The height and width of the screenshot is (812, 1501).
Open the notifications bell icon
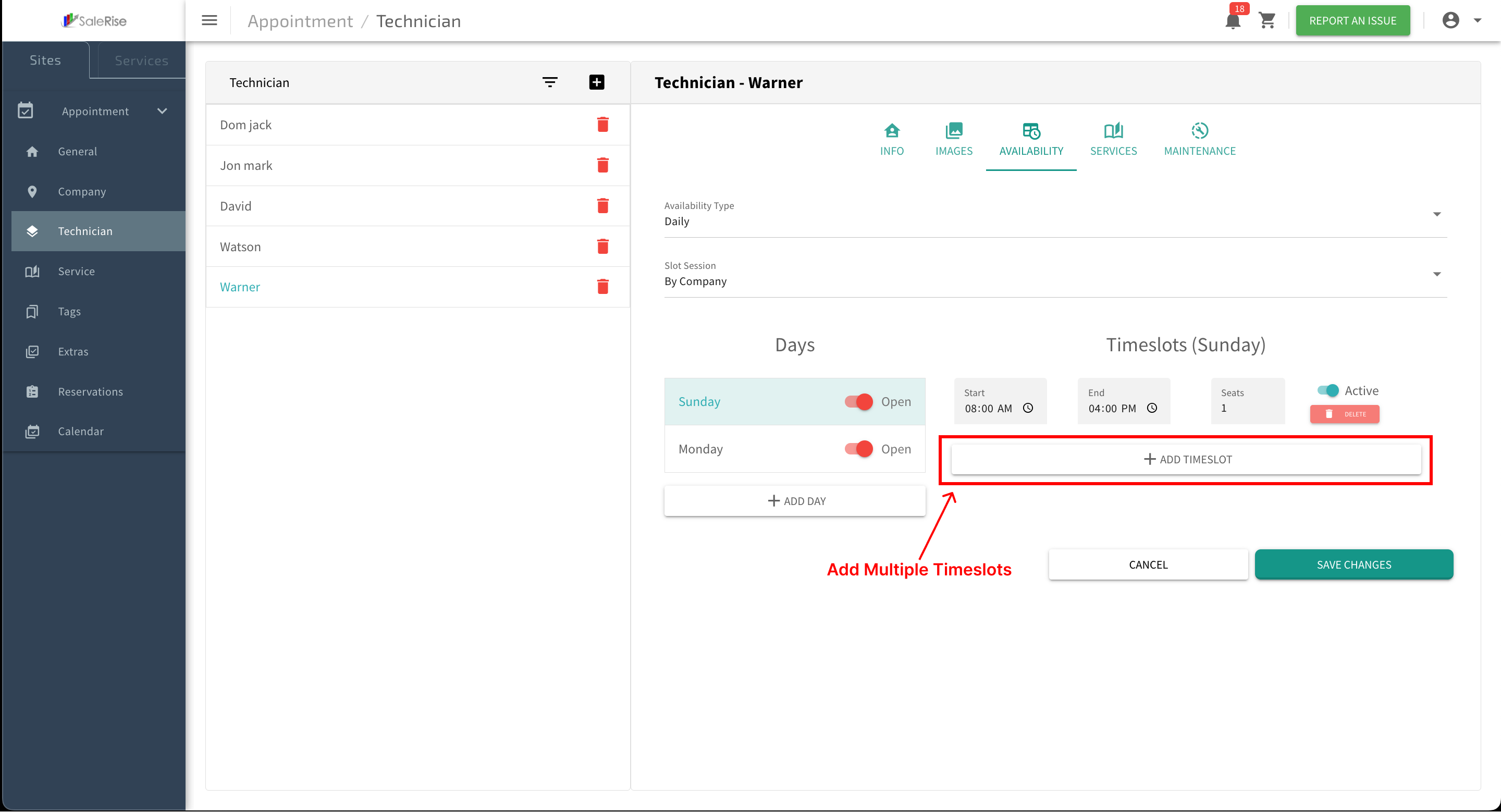1233,21
